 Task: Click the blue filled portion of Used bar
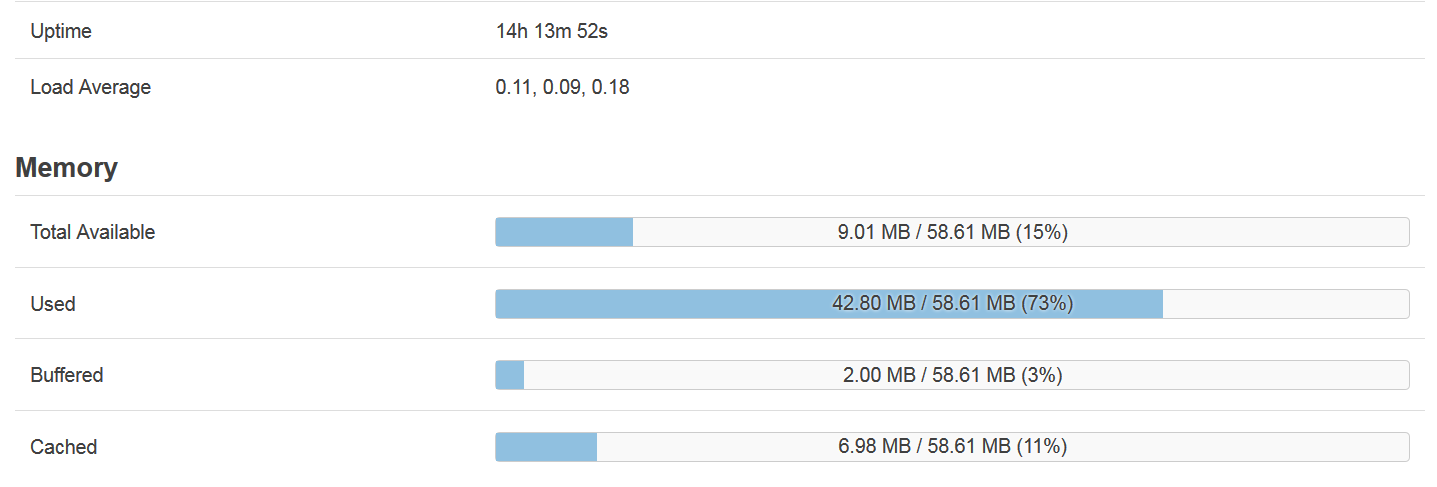829,304
